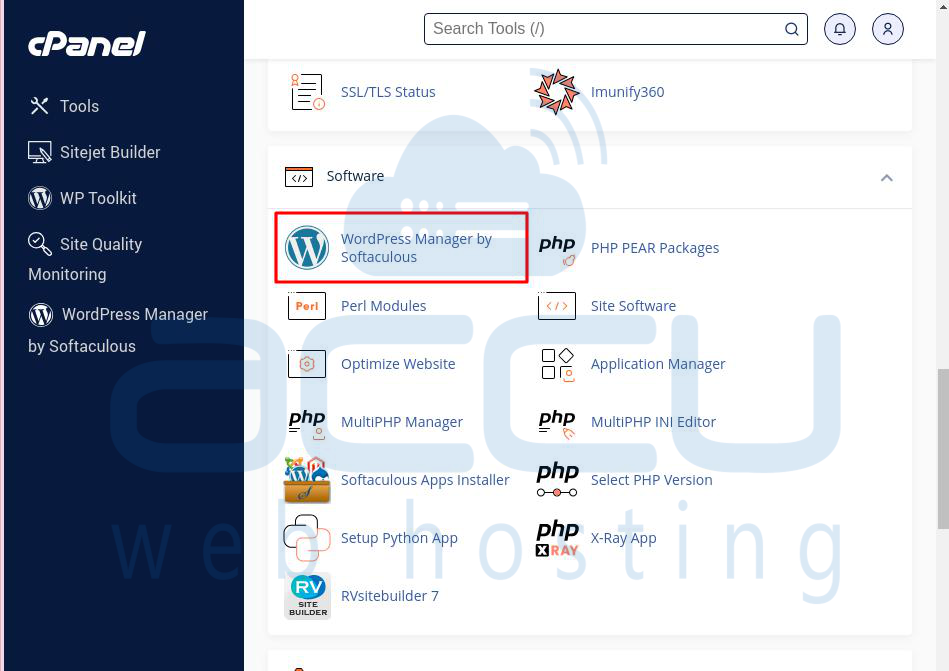This screenshot has width=949, height=671.
Task: Click the Imunify360 icon
Action: point(557,92)
